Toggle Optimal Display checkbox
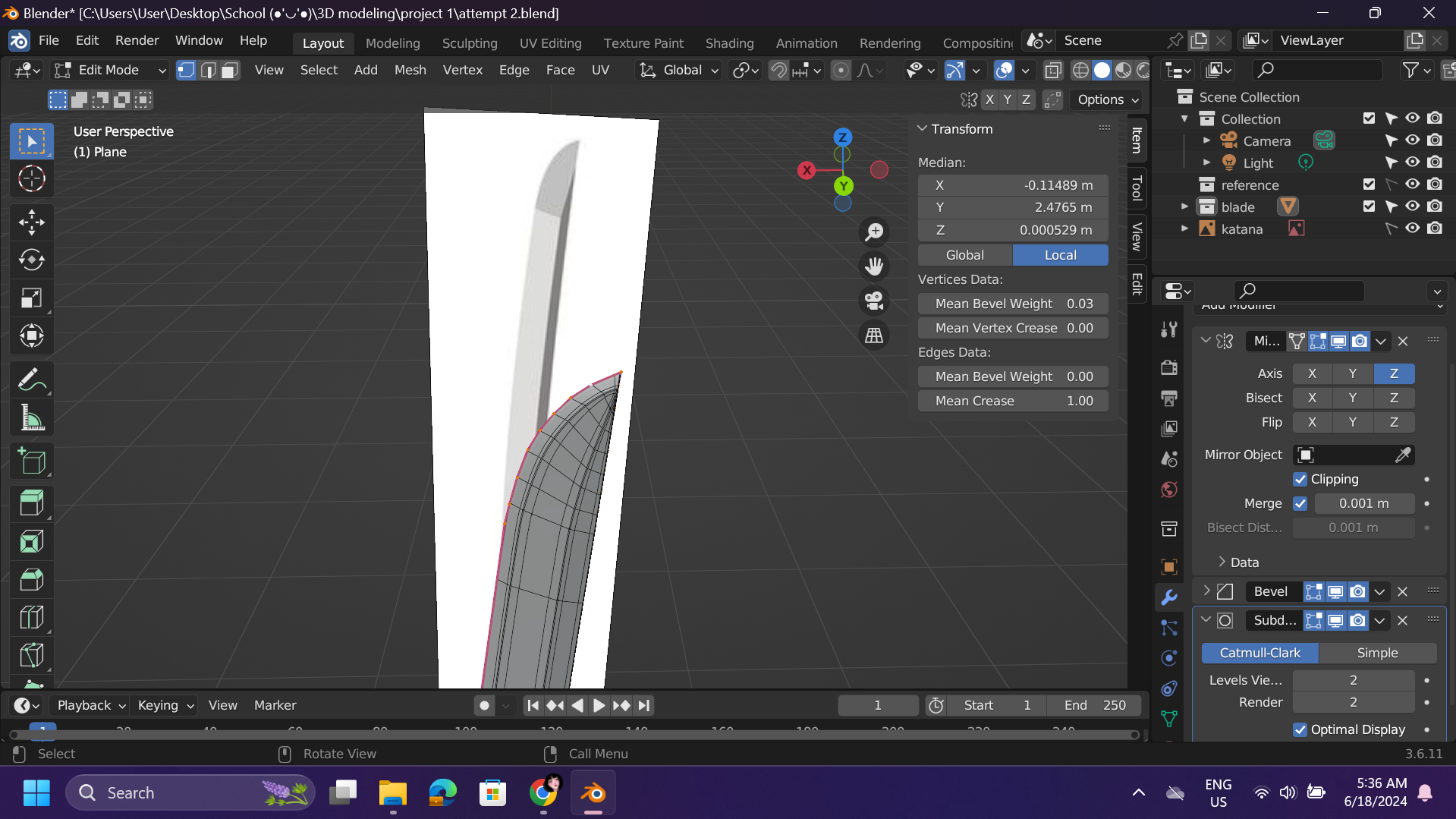The height and width of the screenshot is (819, 1456). 1300,729
